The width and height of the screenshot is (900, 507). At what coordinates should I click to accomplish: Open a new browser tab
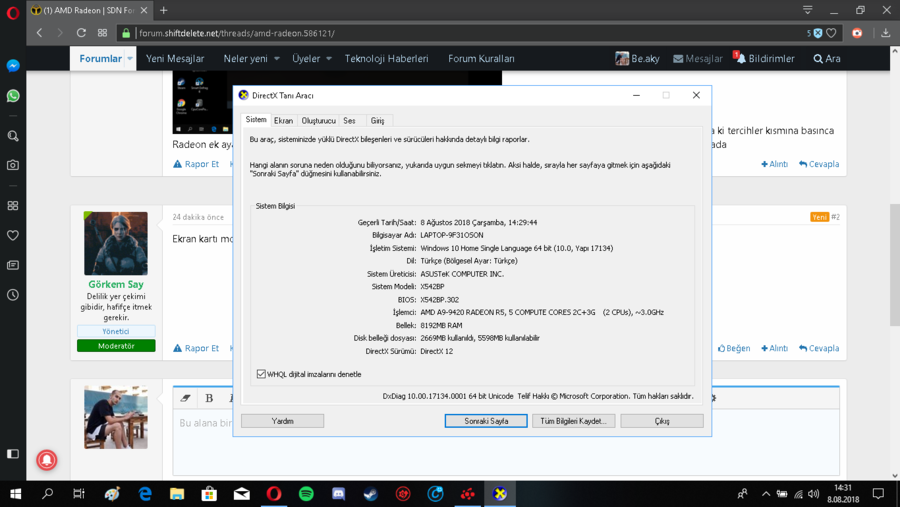[x=164, y=10]
